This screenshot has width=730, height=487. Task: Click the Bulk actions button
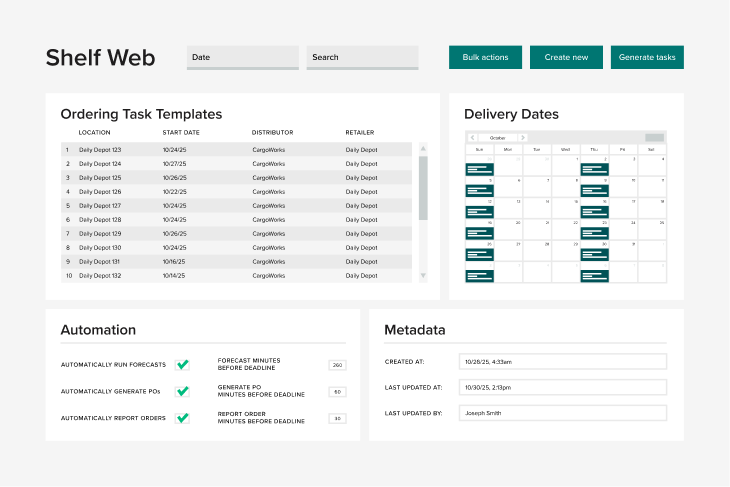click(x=485, y=58)
